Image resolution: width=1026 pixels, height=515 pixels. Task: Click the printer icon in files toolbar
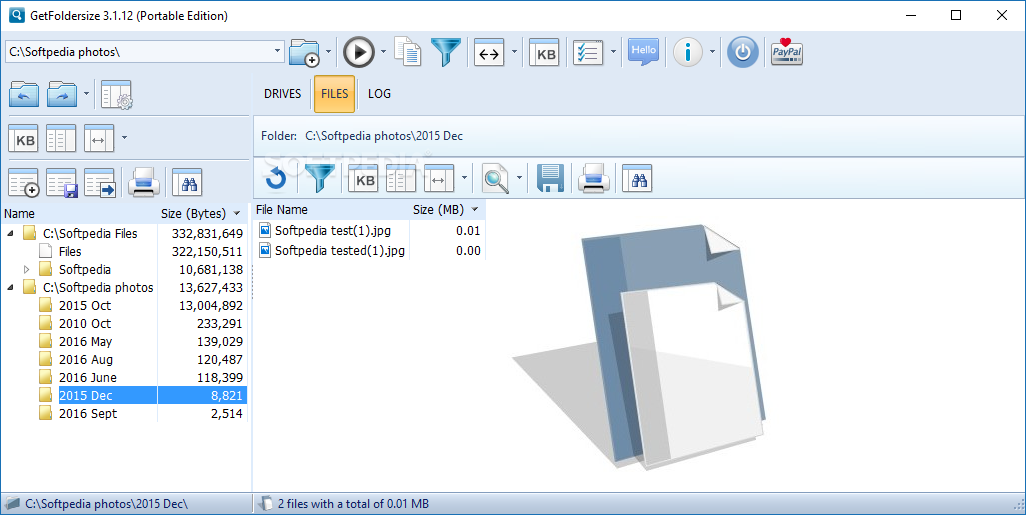pos(594,178)
